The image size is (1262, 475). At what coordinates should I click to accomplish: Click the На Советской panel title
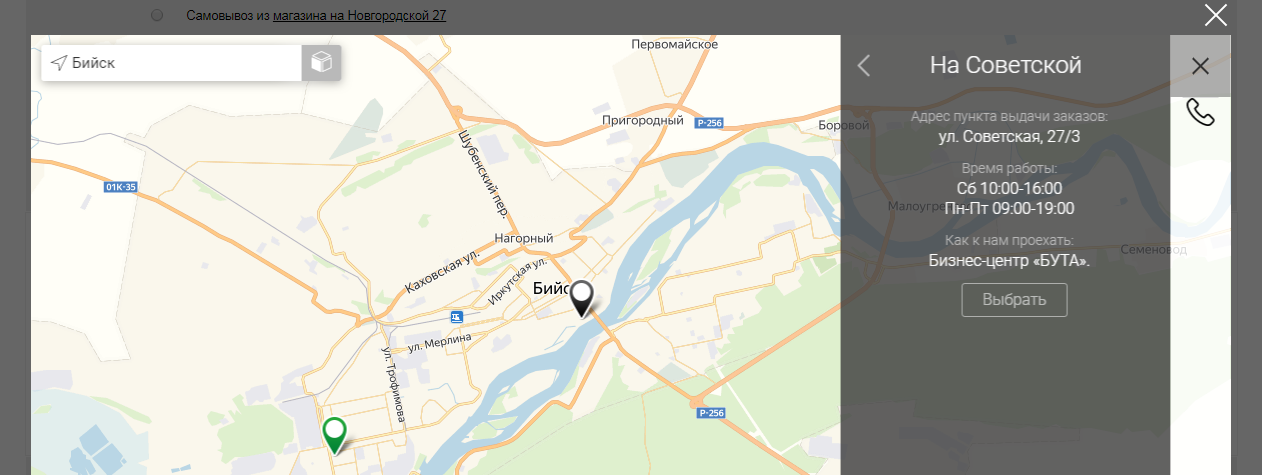coord(1005,66)
